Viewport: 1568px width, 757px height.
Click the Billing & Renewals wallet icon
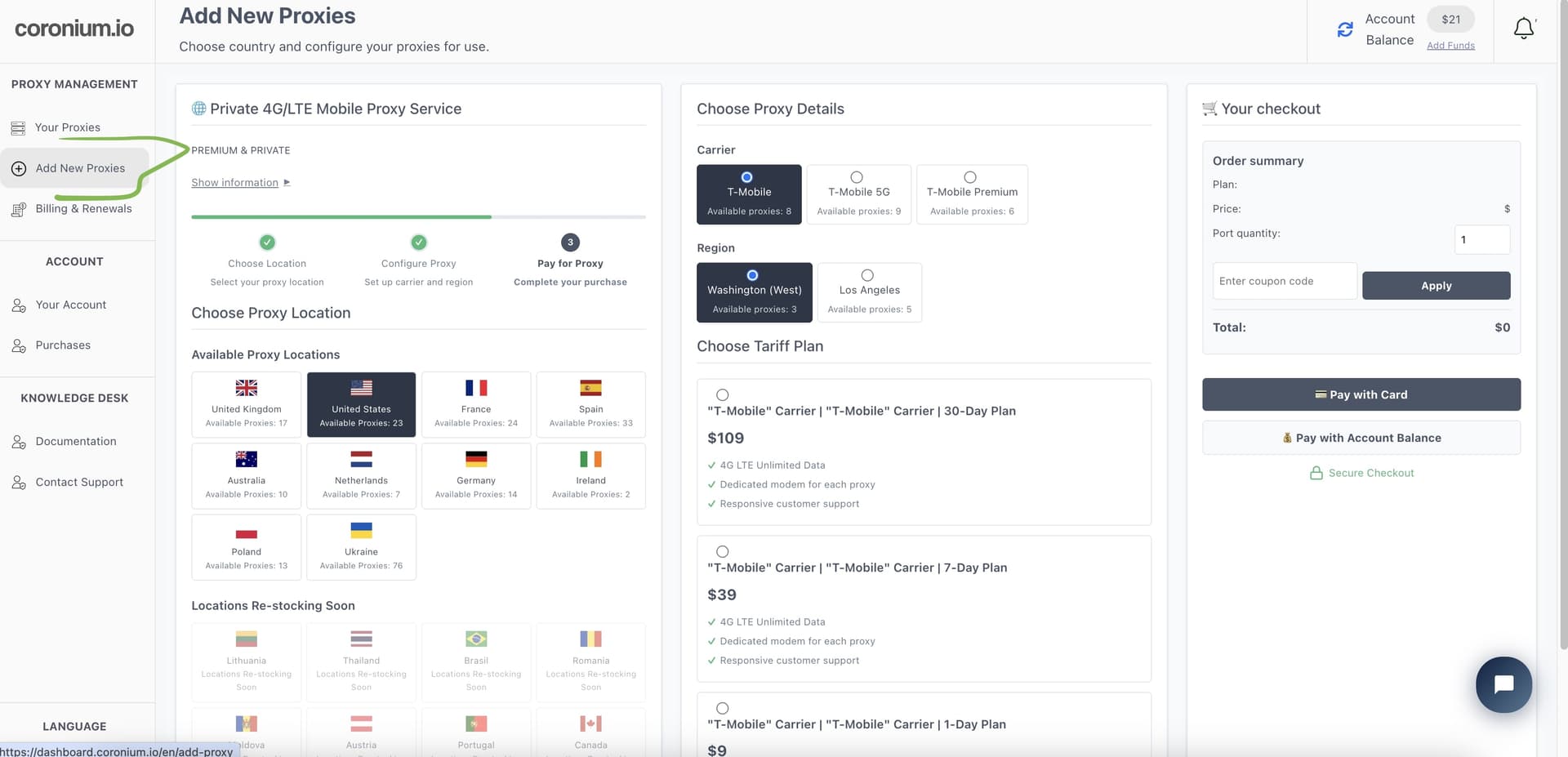[18, 209]
